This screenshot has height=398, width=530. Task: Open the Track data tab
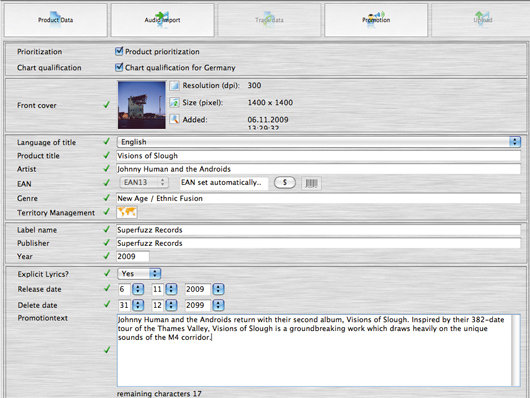269,20
